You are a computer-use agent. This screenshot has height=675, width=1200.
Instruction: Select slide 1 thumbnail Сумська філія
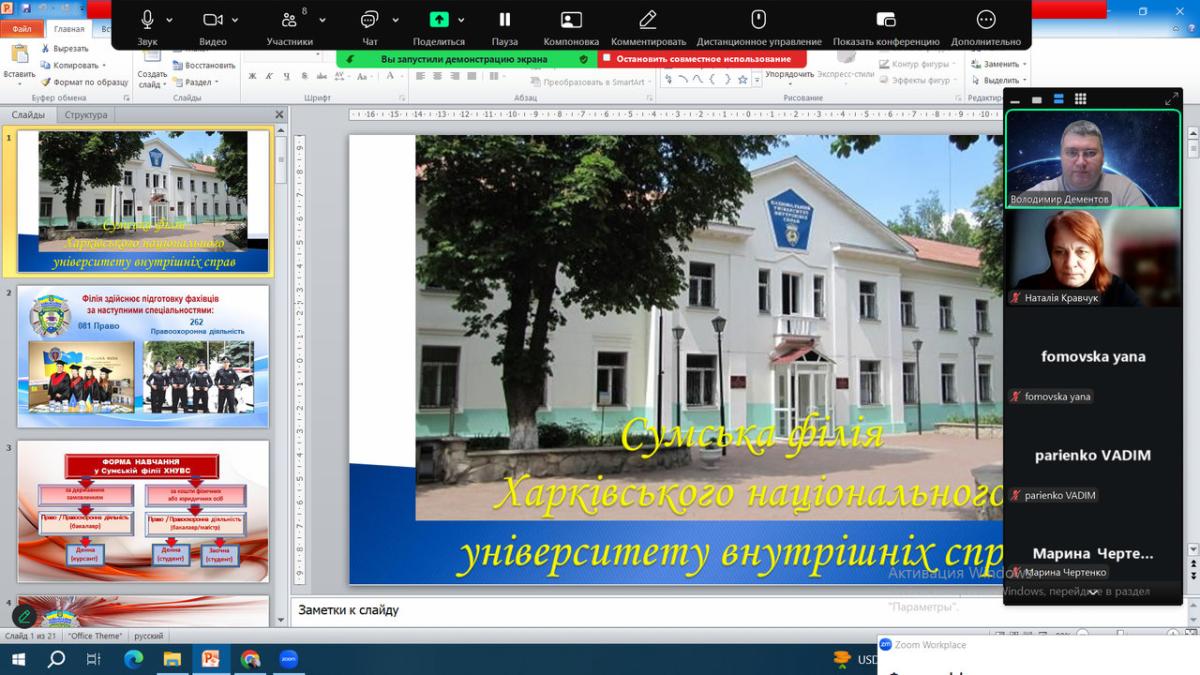(x=141, y=202)
